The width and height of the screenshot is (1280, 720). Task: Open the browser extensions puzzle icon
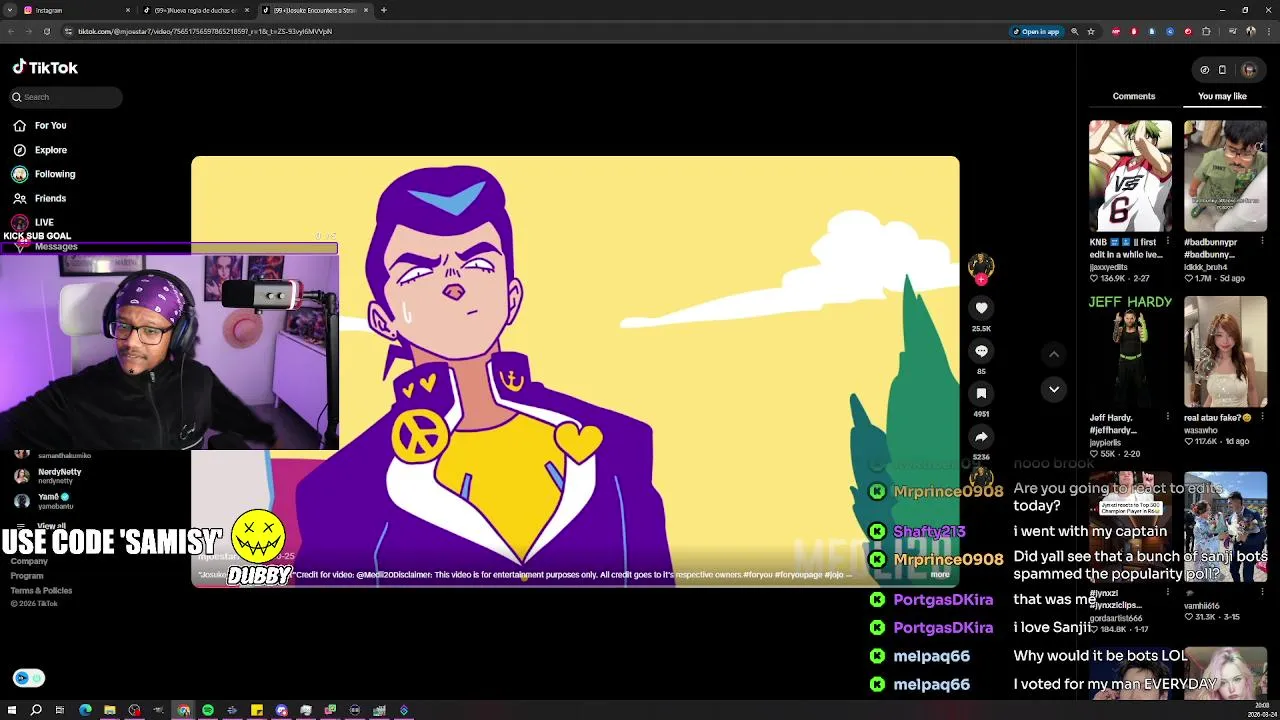[1206, 31]
